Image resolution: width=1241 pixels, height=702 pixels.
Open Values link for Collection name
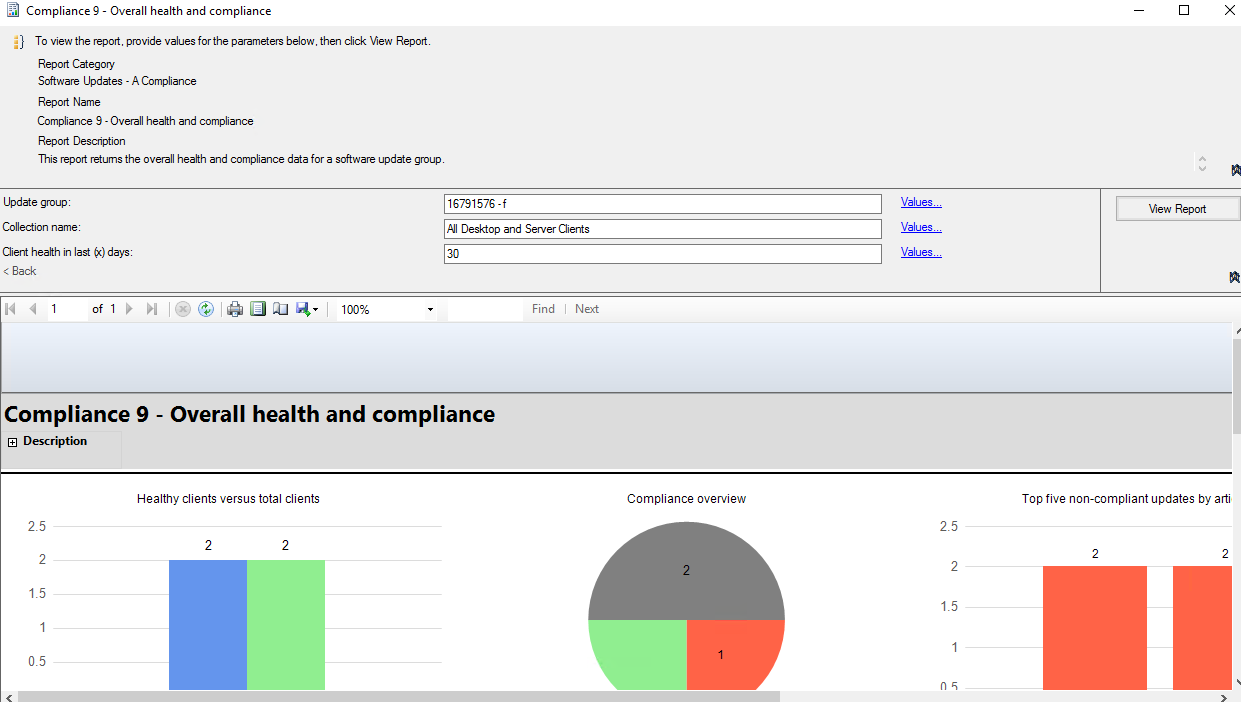(921, 227)
